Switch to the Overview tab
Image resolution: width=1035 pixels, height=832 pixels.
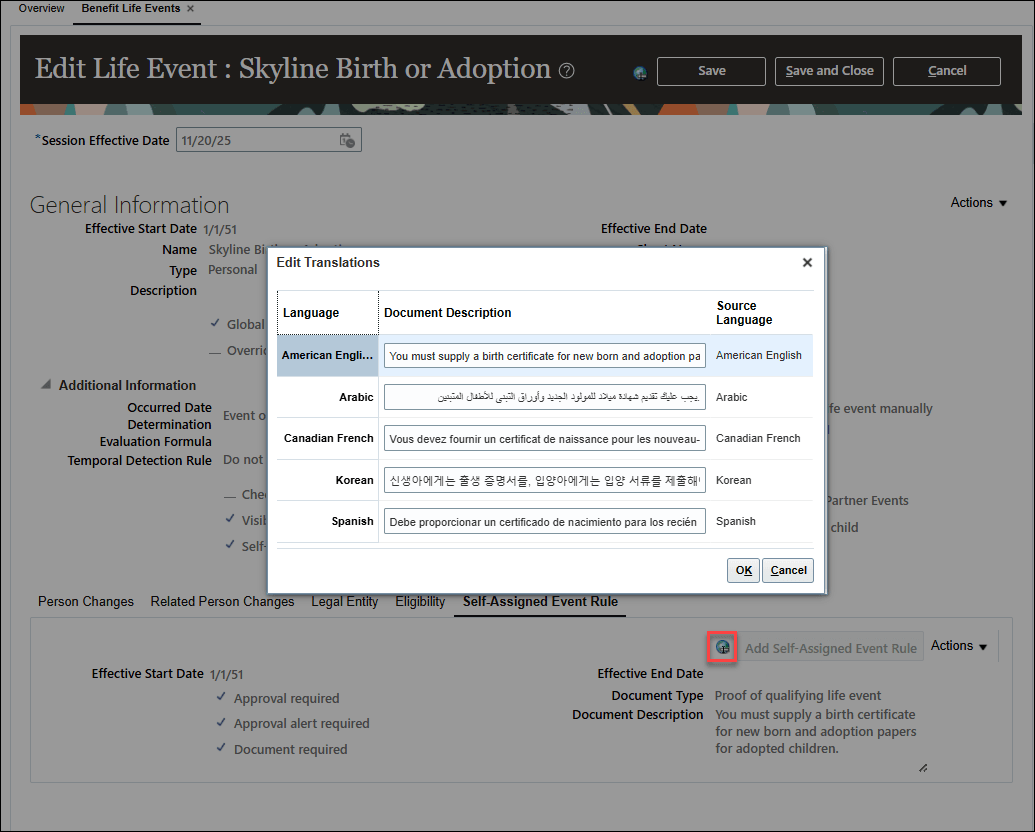41,7
